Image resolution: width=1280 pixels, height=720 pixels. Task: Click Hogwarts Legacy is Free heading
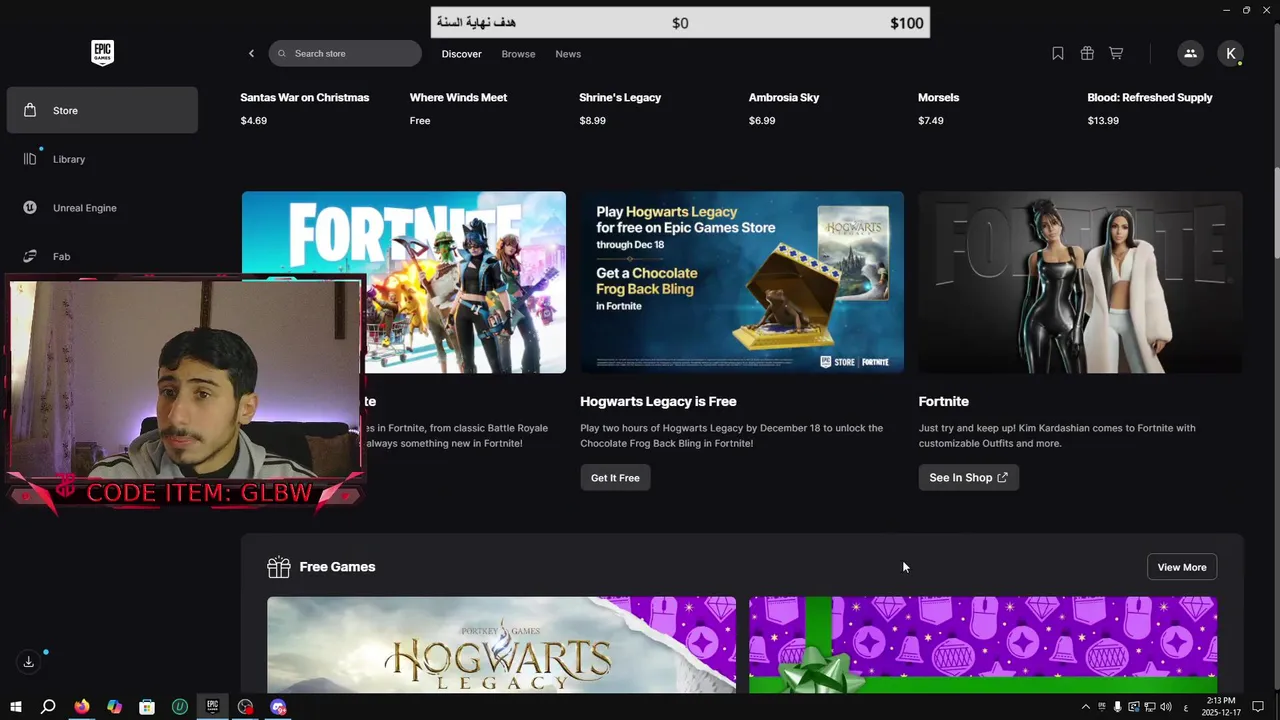(658, 401)
